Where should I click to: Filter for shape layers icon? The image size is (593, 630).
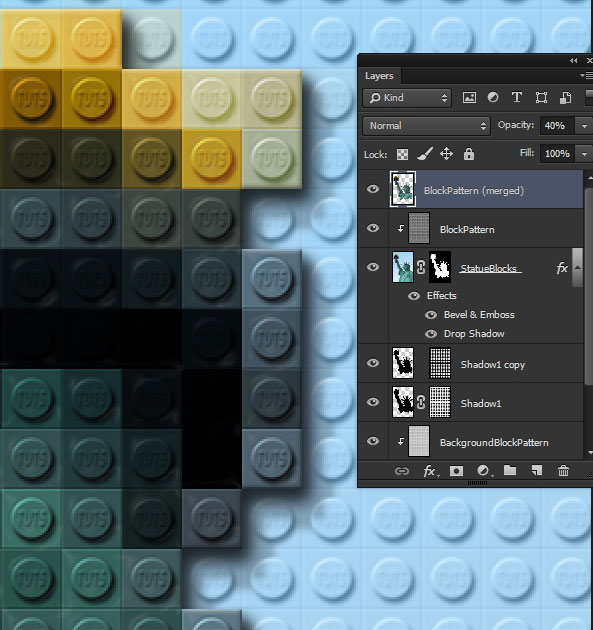click(x=541, y=98)
